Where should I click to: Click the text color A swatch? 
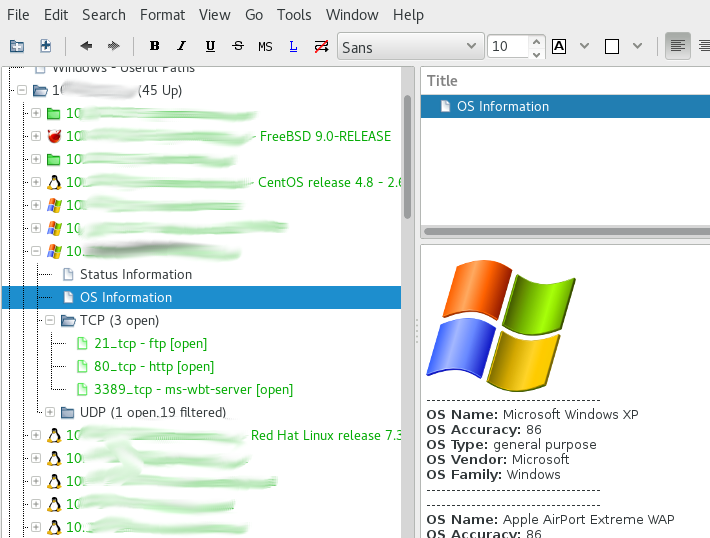[x=559, y=46]
